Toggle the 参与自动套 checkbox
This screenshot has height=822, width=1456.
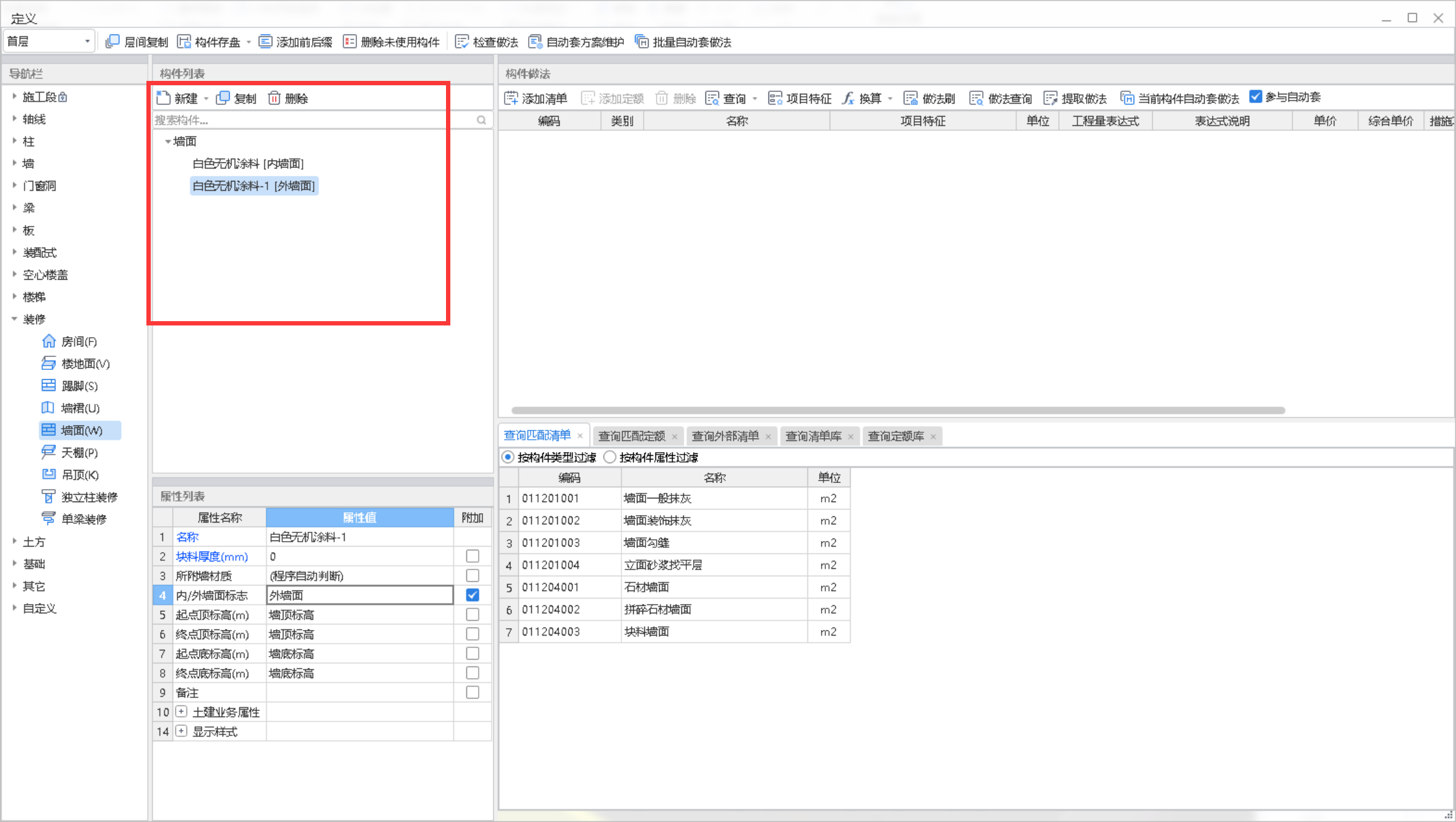[x=1256, y=97]
